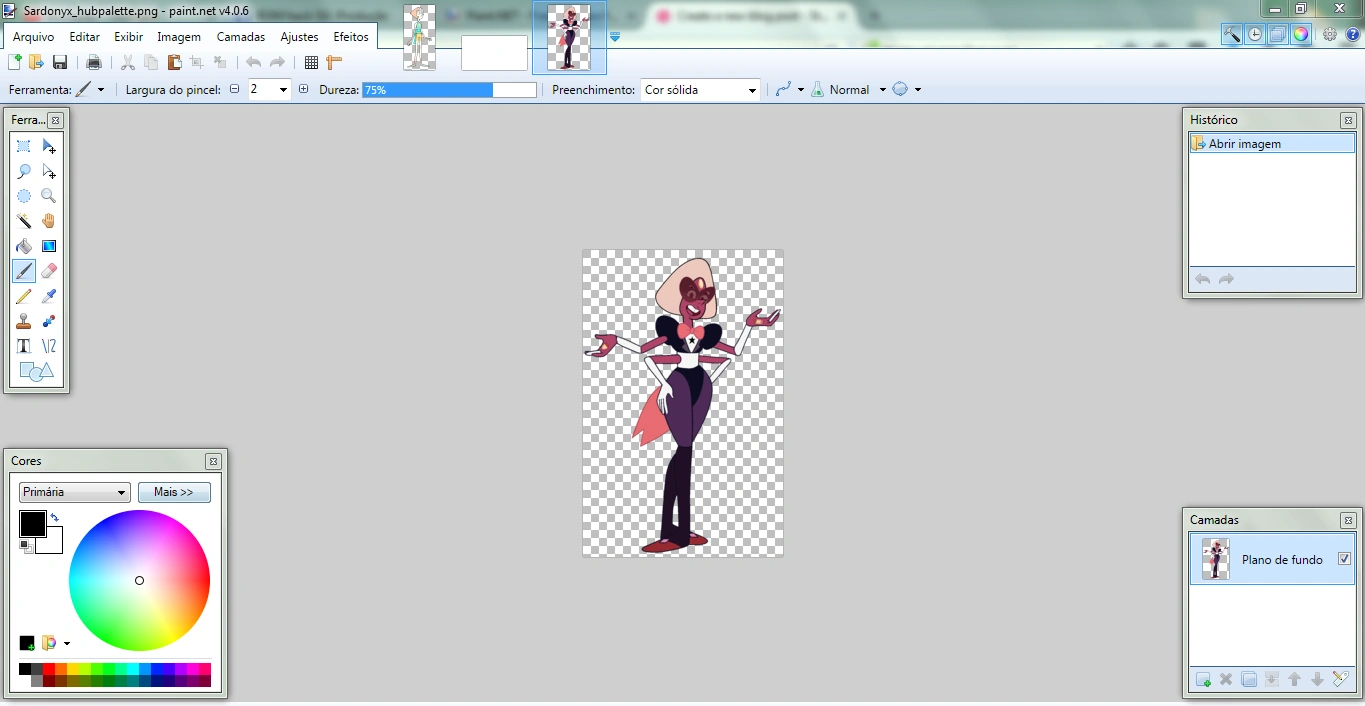Screen dimensions: 1365x706
Task: Click the Print icon
Action: [x=94, y=62]
